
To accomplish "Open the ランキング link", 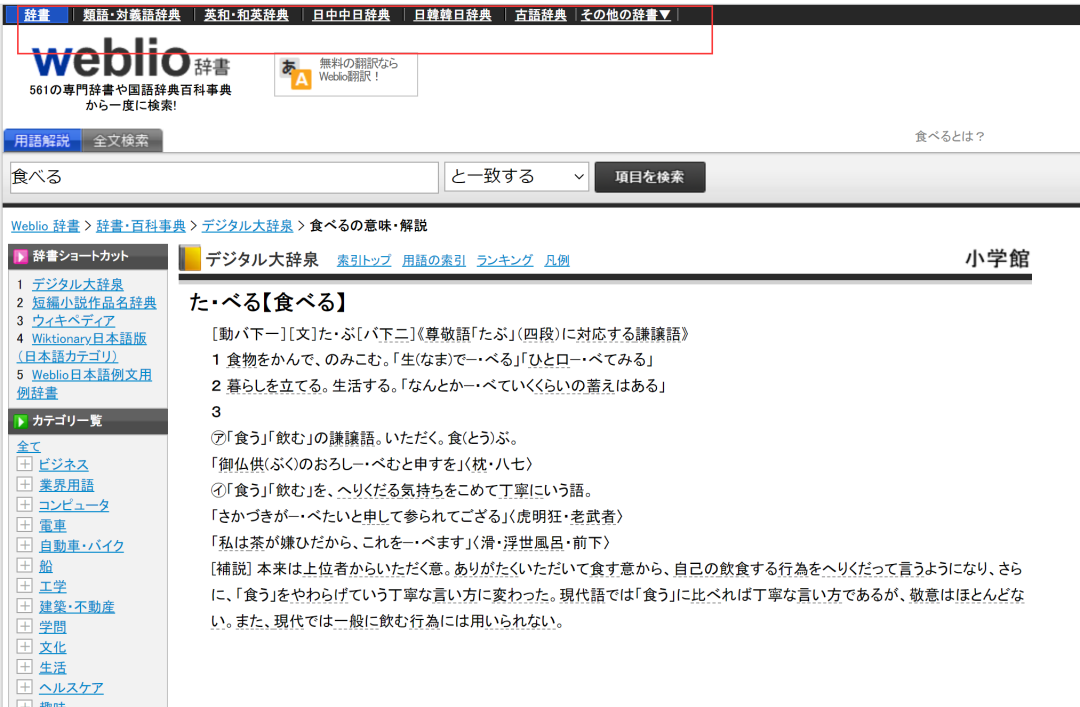I will [x=505, y=260].
